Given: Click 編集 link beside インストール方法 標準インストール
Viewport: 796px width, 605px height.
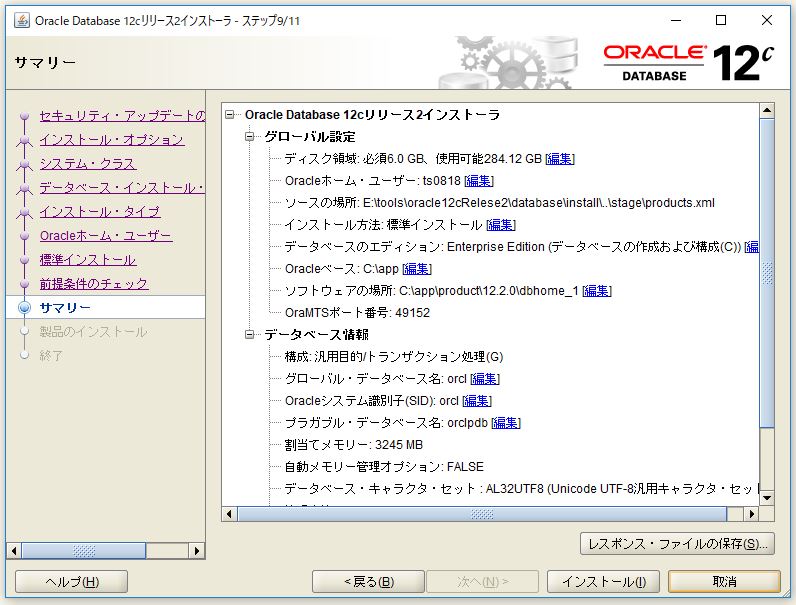Looking at the screenshot, I should click(501, 225).
